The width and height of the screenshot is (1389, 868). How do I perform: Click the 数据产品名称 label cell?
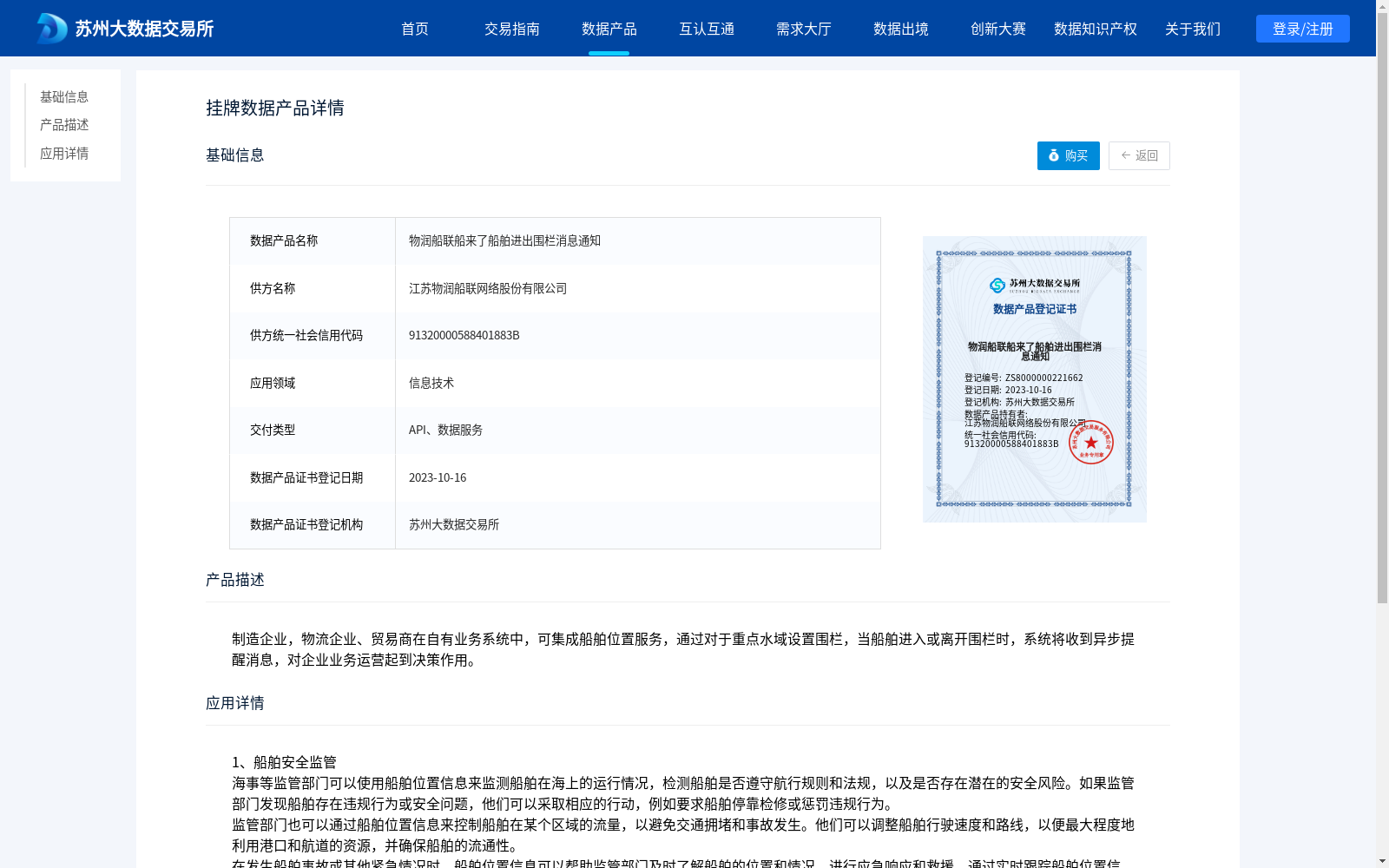(313, 240)
